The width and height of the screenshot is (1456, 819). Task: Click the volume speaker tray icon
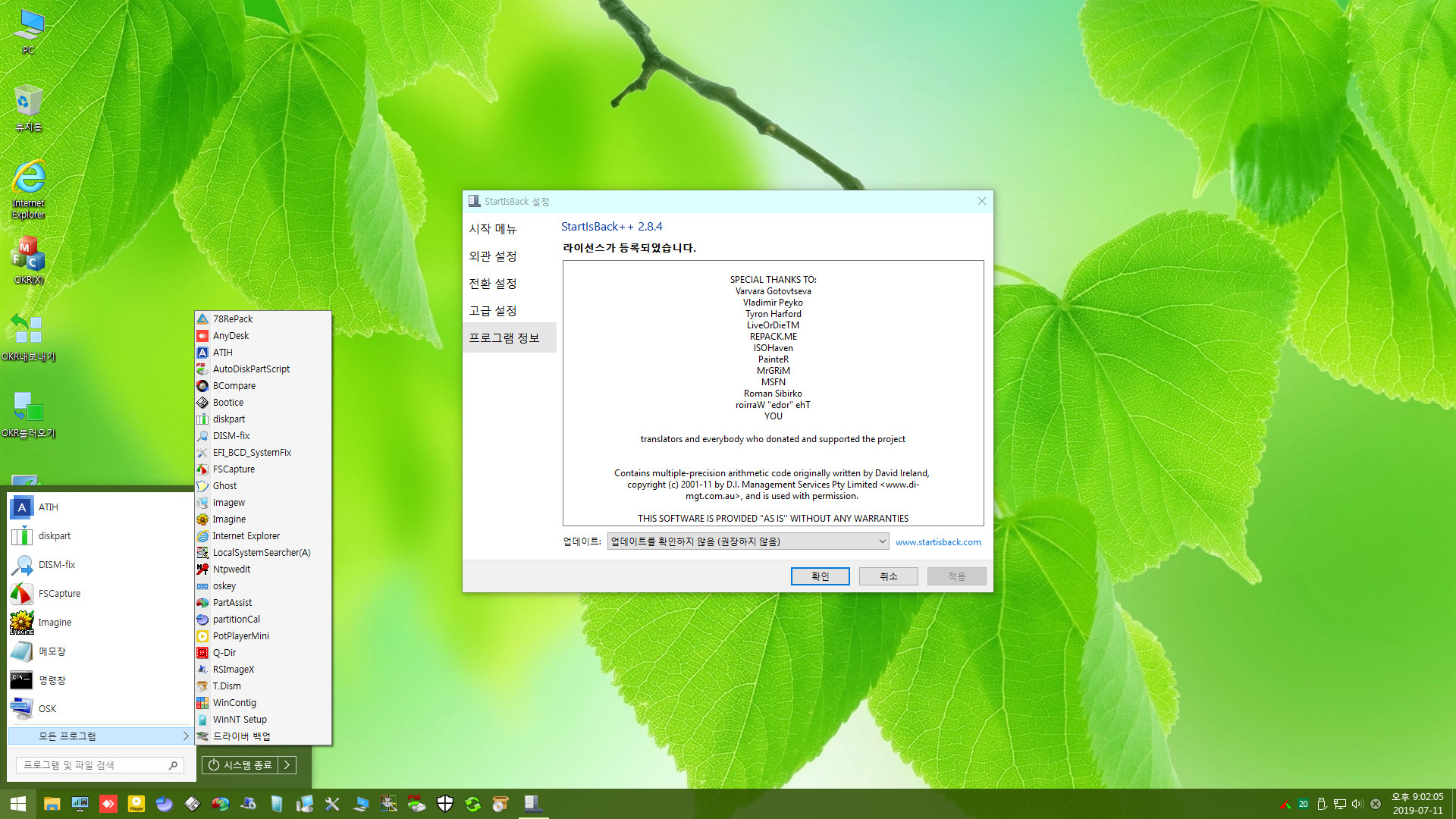coord(1357,804)
